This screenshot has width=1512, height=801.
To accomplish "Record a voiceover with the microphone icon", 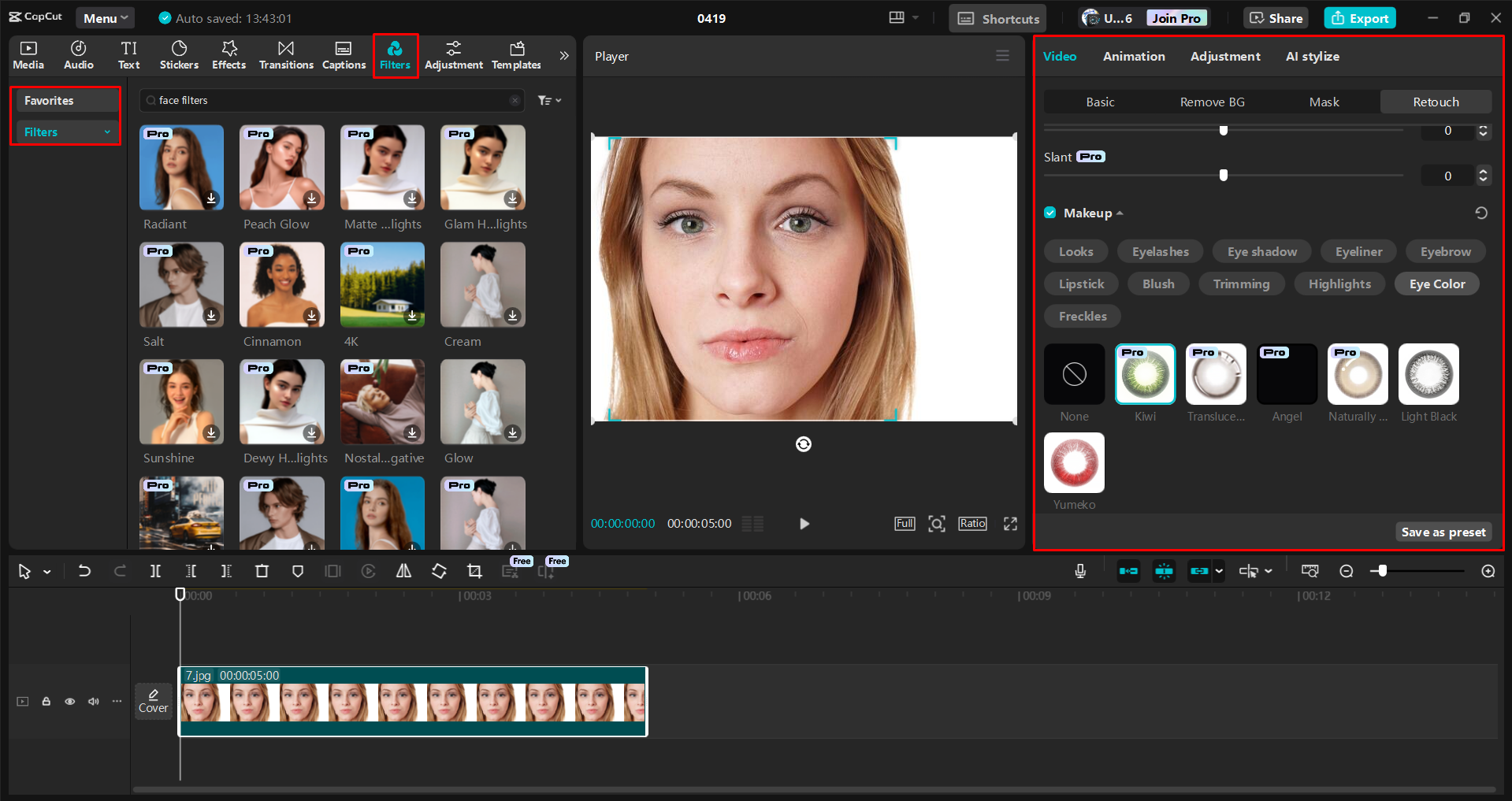I will coord(1080,571).
